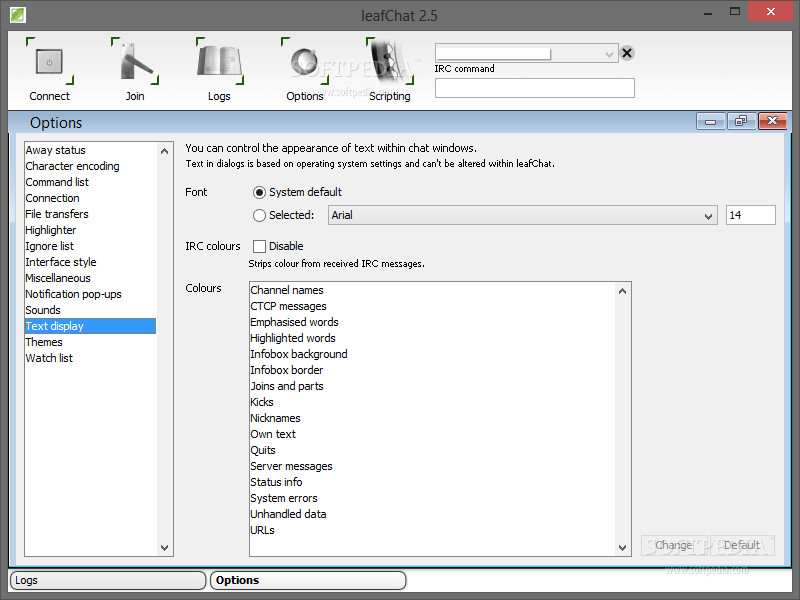
Task: Select Nicknames colour entry
Action: tap(432, 418)
